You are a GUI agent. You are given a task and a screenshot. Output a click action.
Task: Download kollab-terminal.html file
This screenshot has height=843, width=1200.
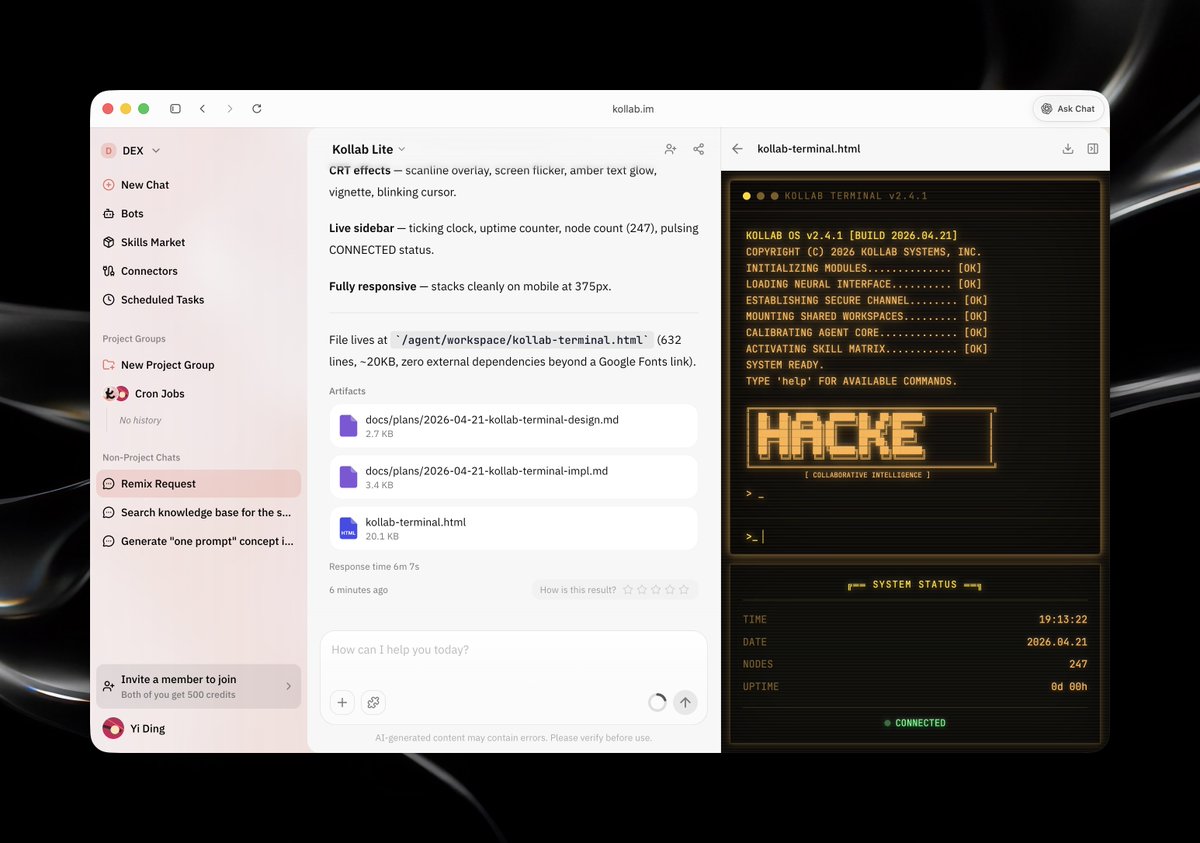coord(1068,149)
